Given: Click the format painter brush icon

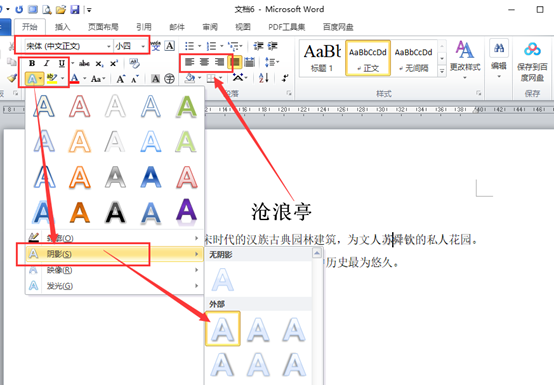Looking at the screenshot, I should 12,78.
